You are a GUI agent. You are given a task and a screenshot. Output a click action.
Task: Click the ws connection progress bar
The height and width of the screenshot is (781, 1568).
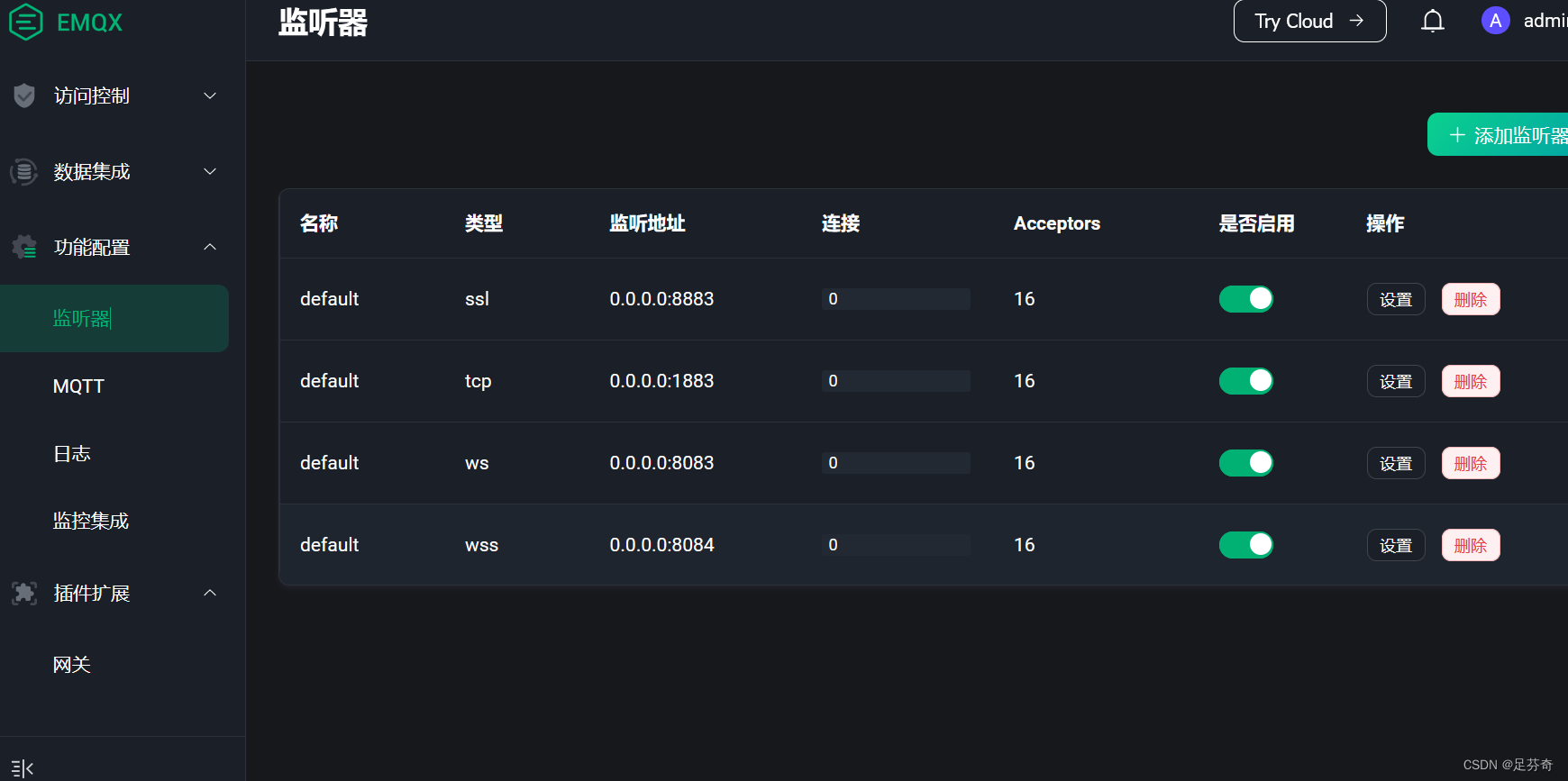coord(896,463)
